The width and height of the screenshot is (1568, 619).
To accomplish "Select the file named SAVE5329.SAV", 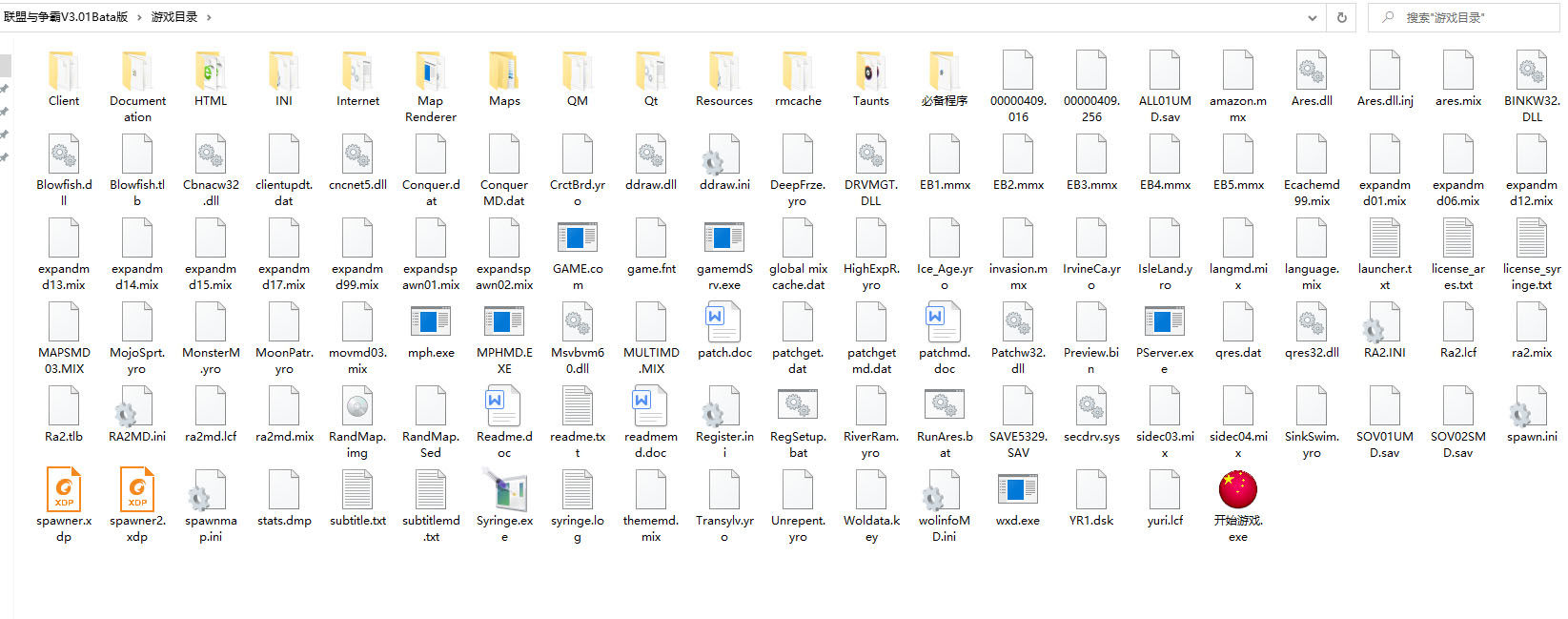I will coord(1018,424).
